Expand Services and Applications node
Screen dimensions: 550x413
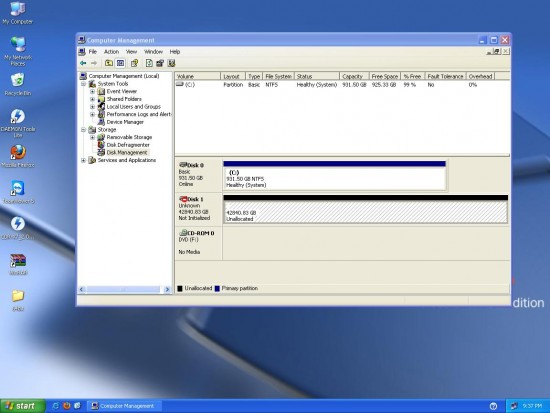point(83,160)
